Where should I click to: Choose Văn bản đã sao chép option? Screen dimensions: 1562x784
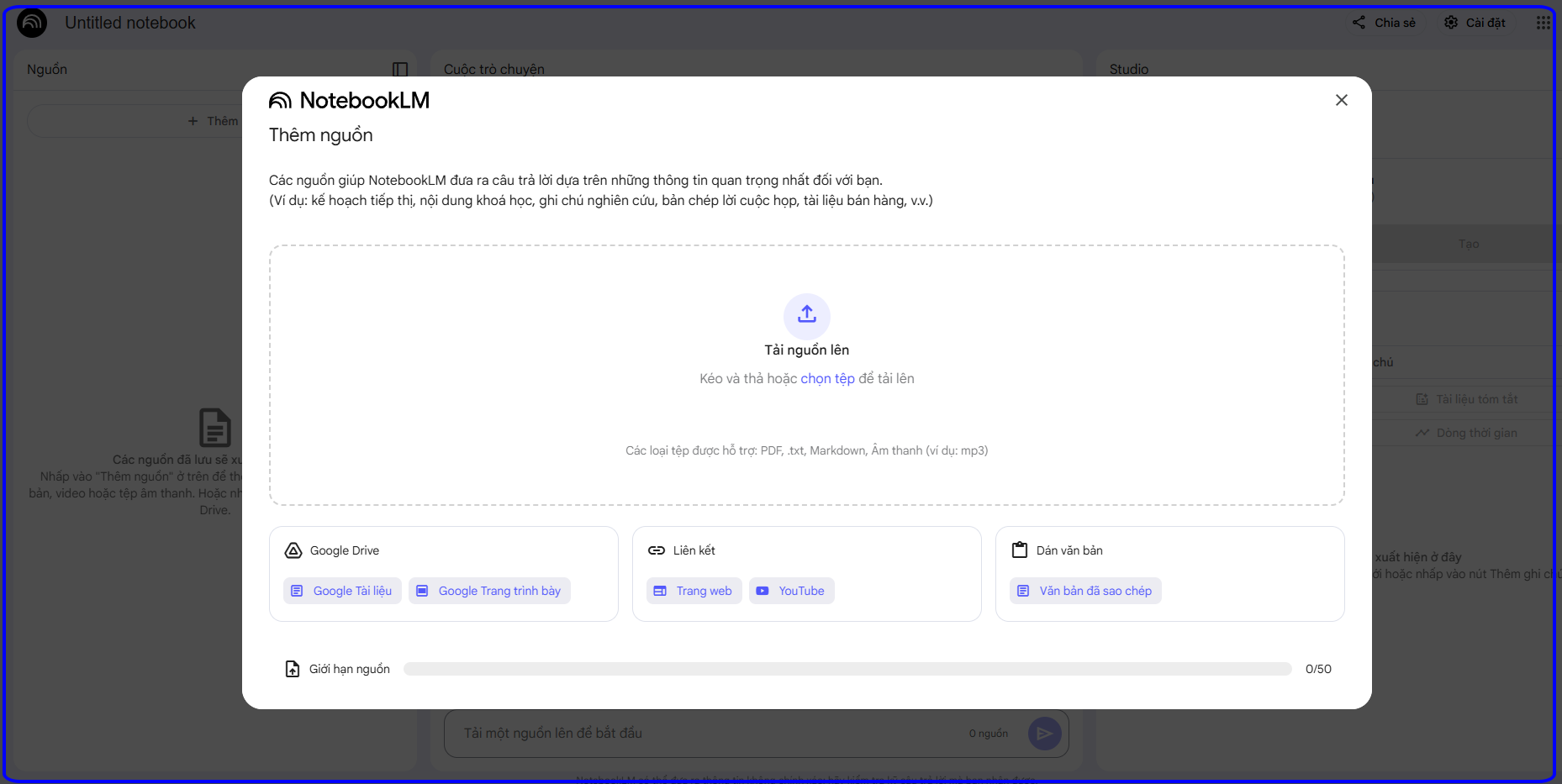tap(1085, 591)
